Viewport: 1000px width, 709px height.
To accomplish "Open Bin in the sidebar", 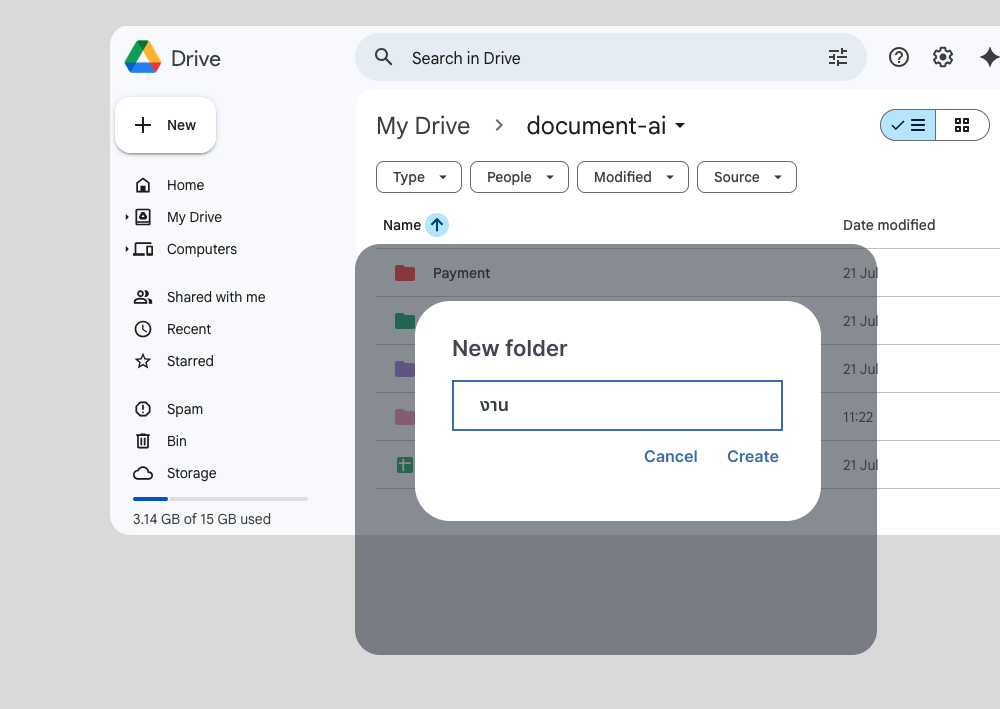I will [176, 441].
